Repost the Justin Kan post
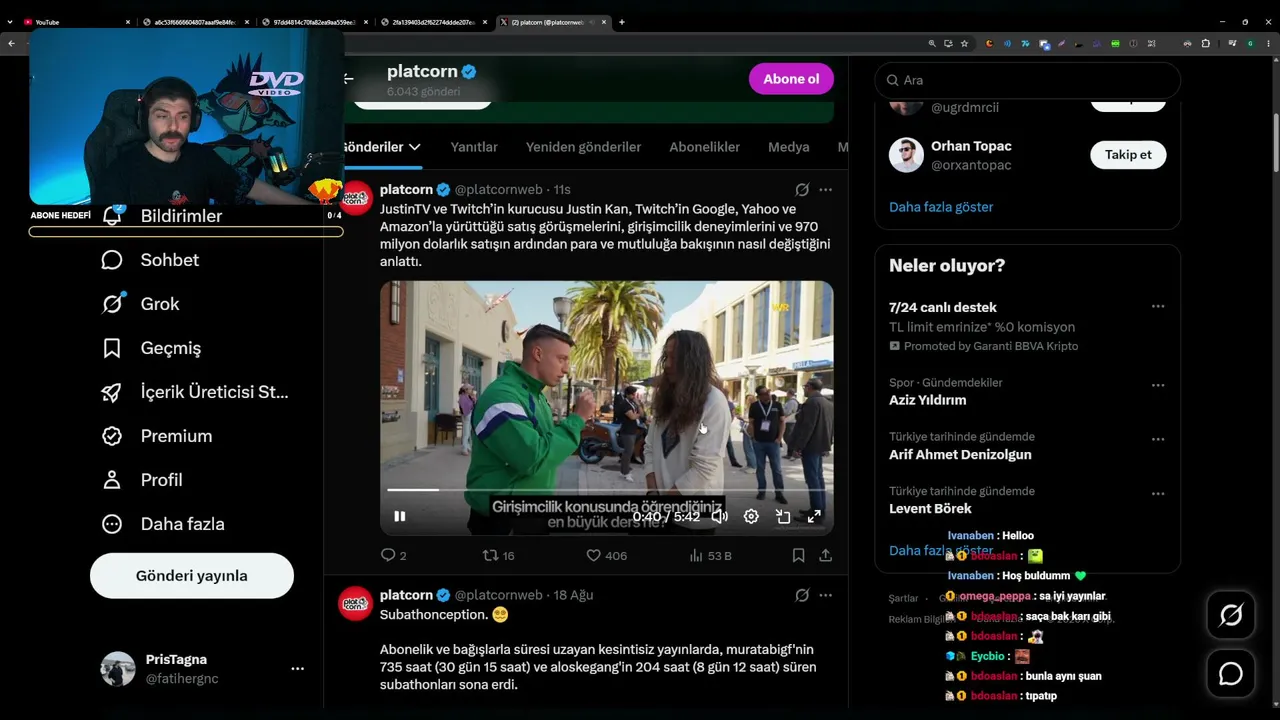The height and width of the screenshot is (720, 1280). click(x=490, y=555)
